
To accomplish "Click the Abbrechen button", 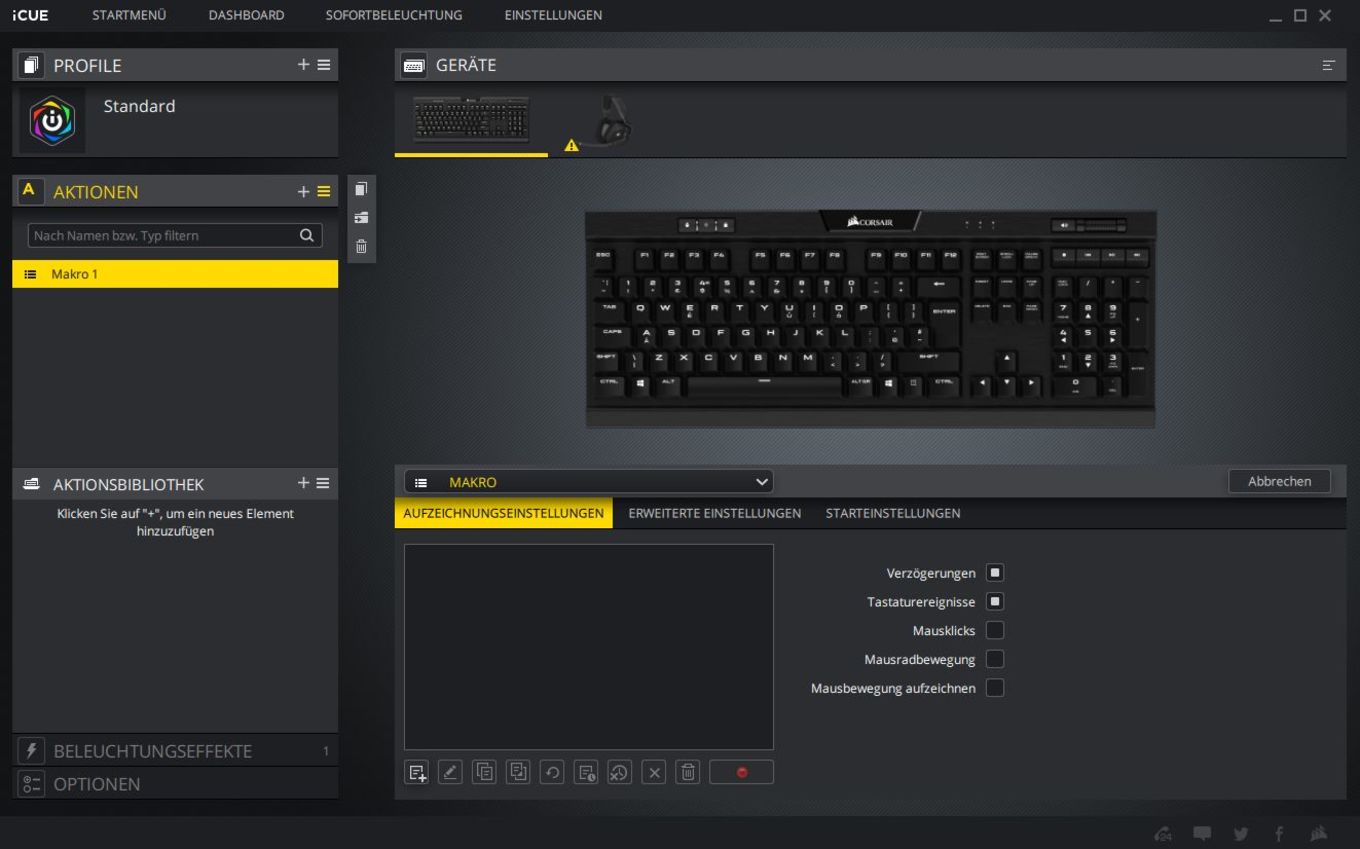I will (x=1279, y=481).
